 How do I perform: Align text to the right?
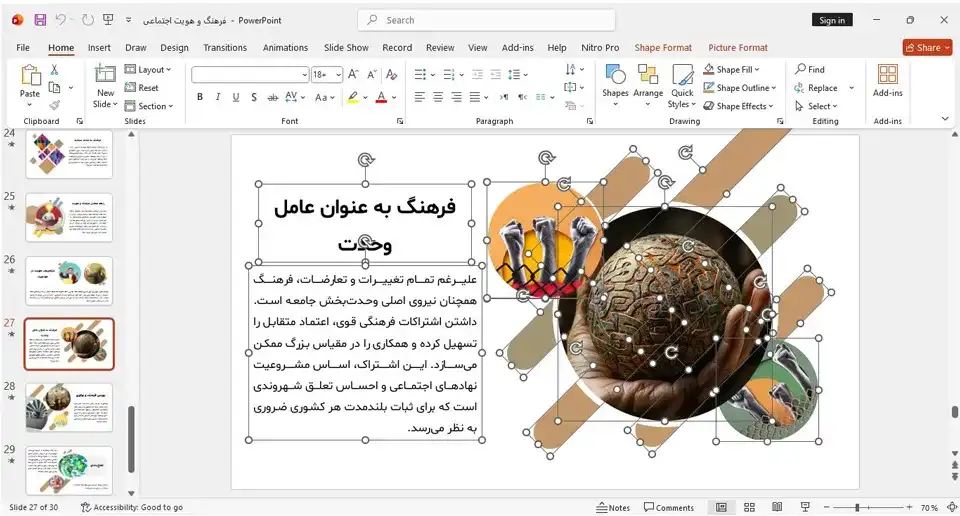[456, 97]
